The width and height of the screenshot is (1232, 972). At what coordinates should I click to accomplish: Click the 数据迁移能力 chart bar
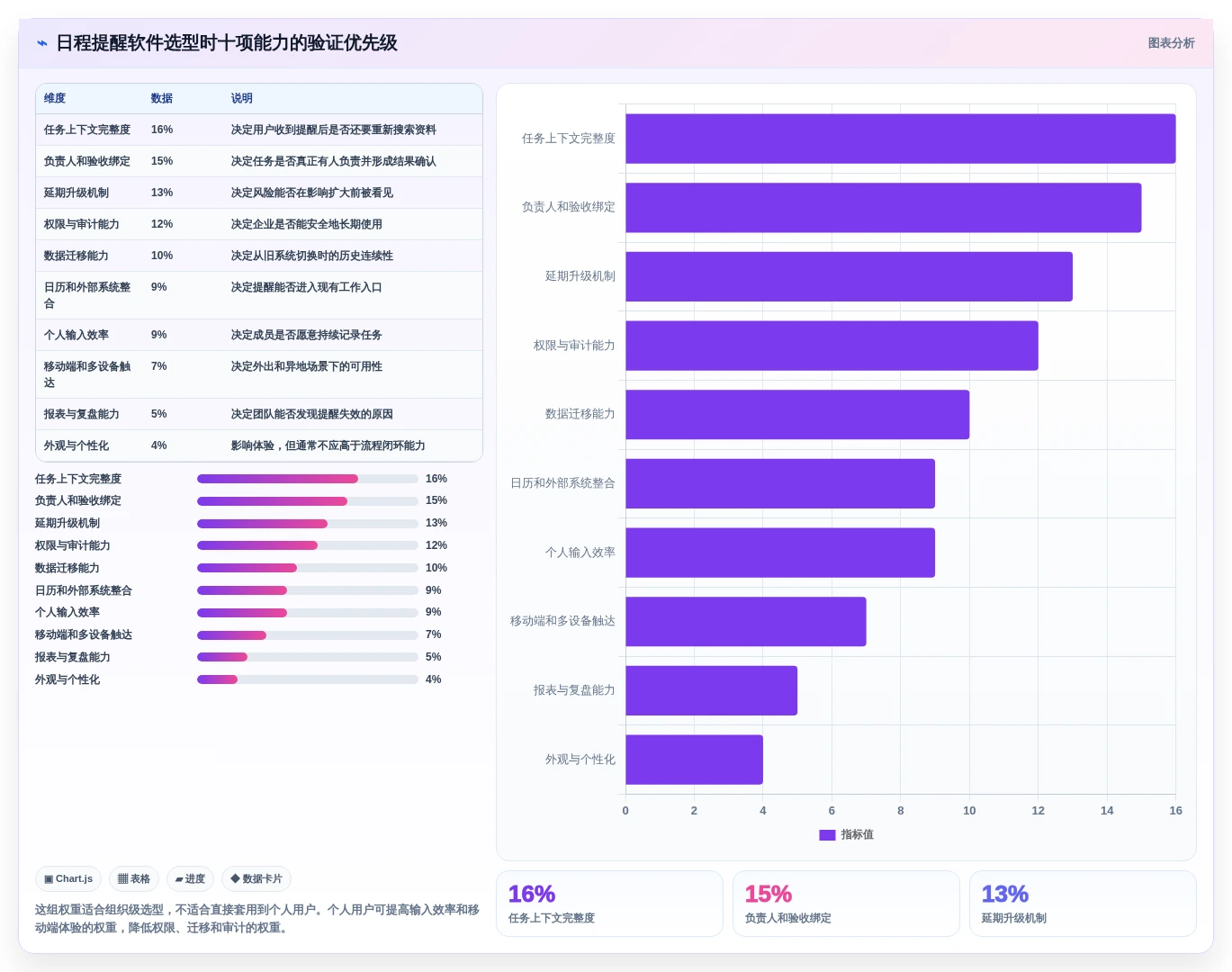pos(797,415)
